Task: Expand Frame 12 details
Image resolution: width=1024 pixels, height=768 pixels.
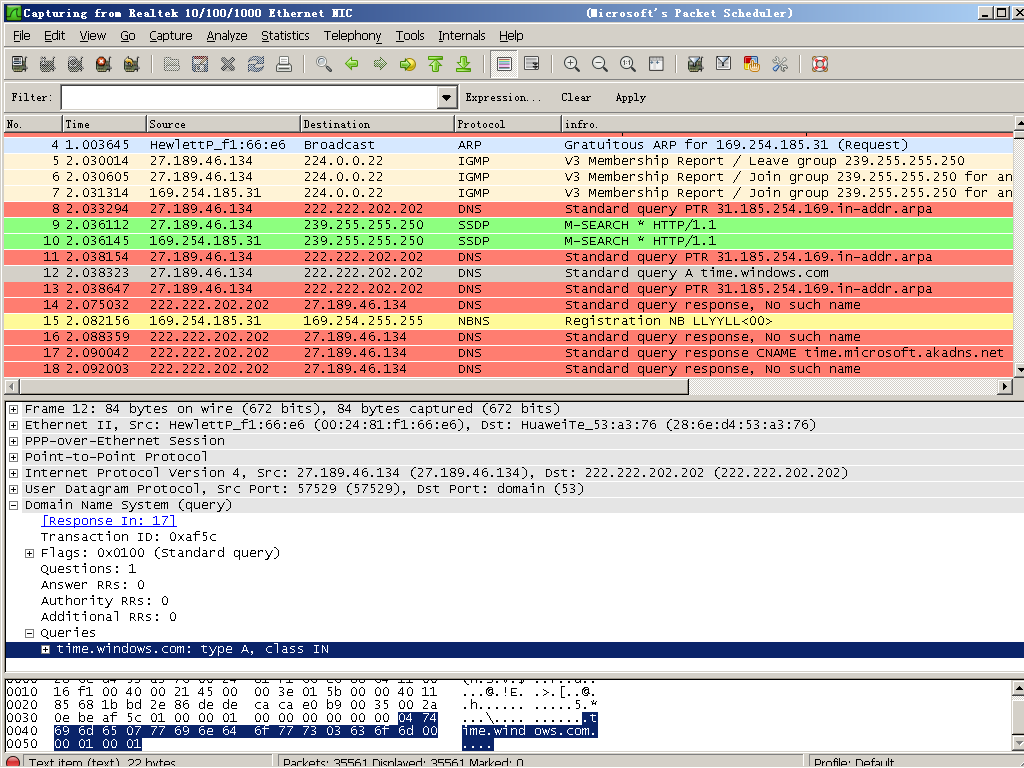Action: click(13, 409)
